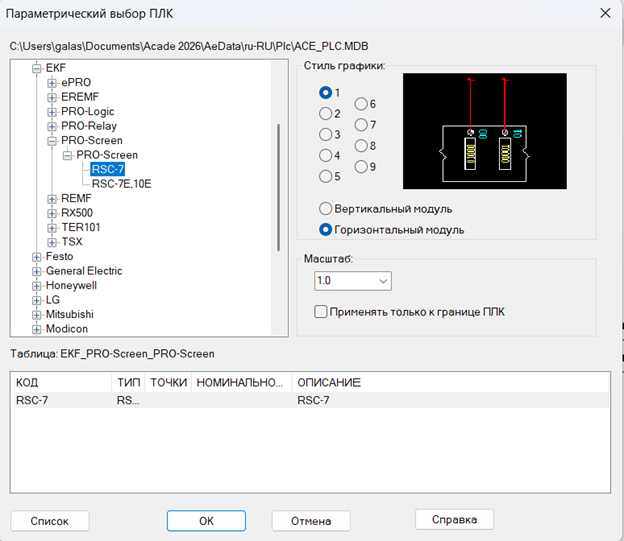
Task: Collapse the EKF tree node
Action: (37, 68)
